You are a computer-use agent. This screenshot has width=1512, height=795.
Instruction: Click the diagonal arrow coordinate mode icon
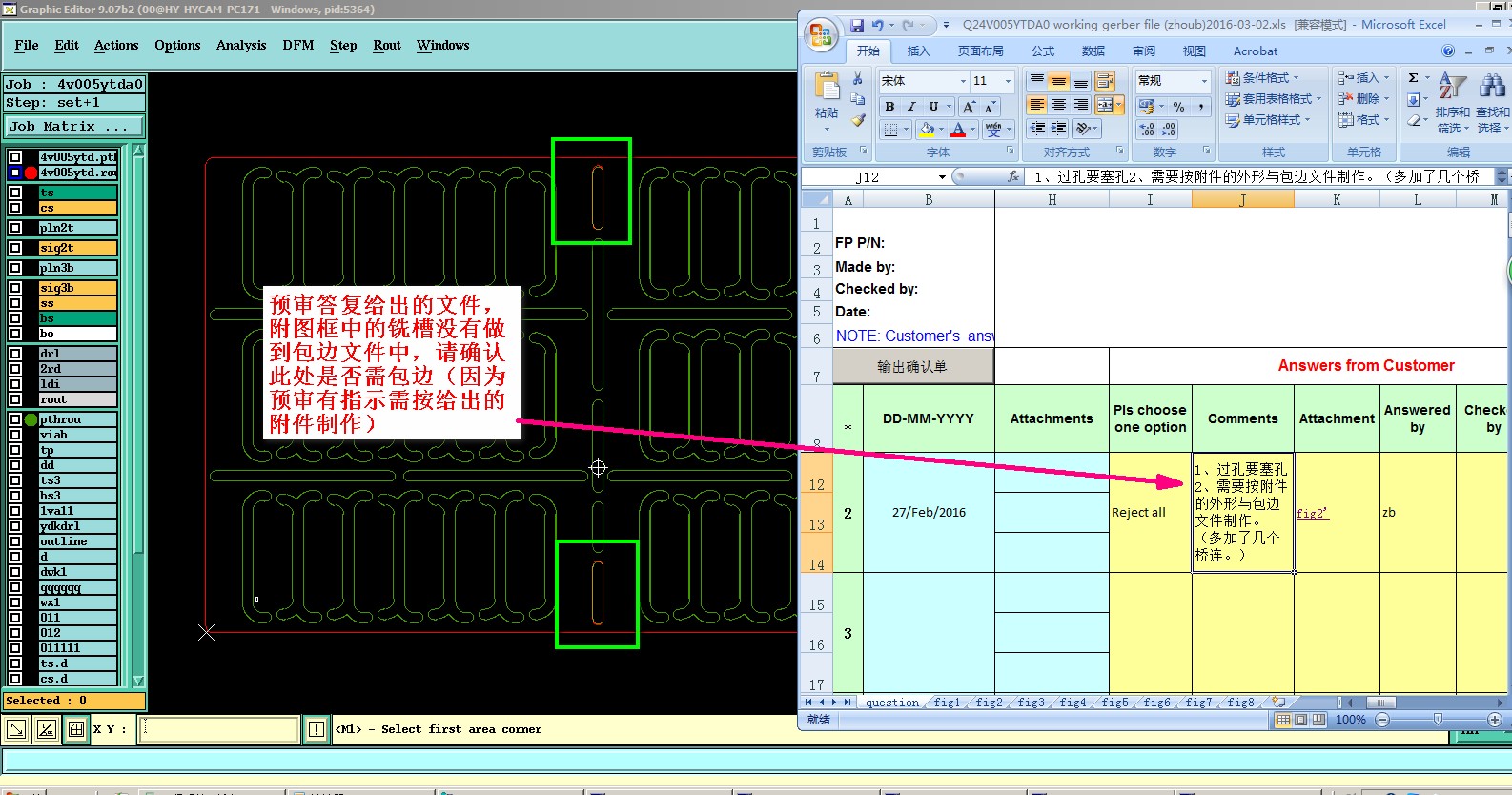[16, 730]
